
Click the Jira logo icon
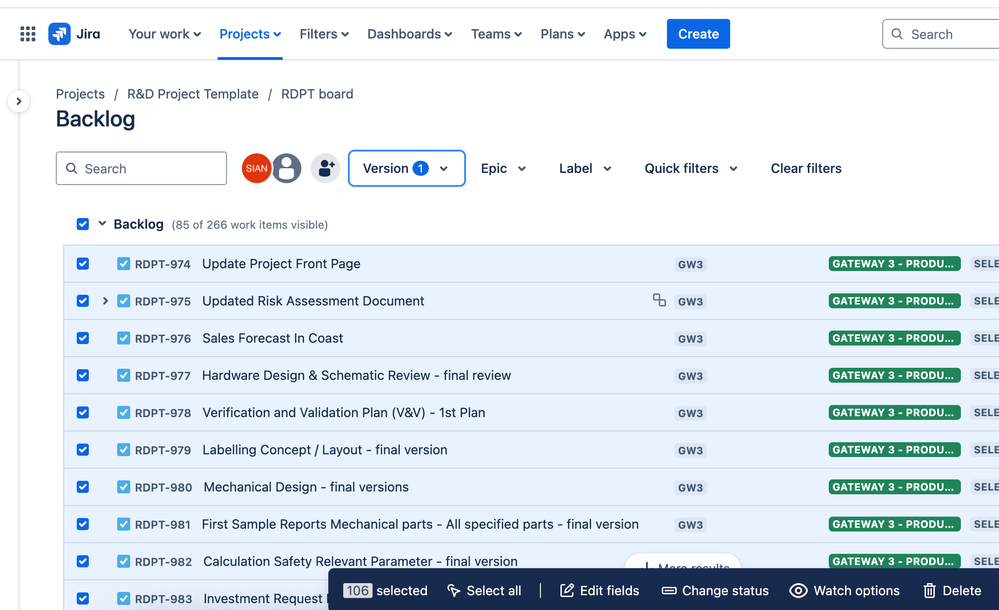pos(59,34)
